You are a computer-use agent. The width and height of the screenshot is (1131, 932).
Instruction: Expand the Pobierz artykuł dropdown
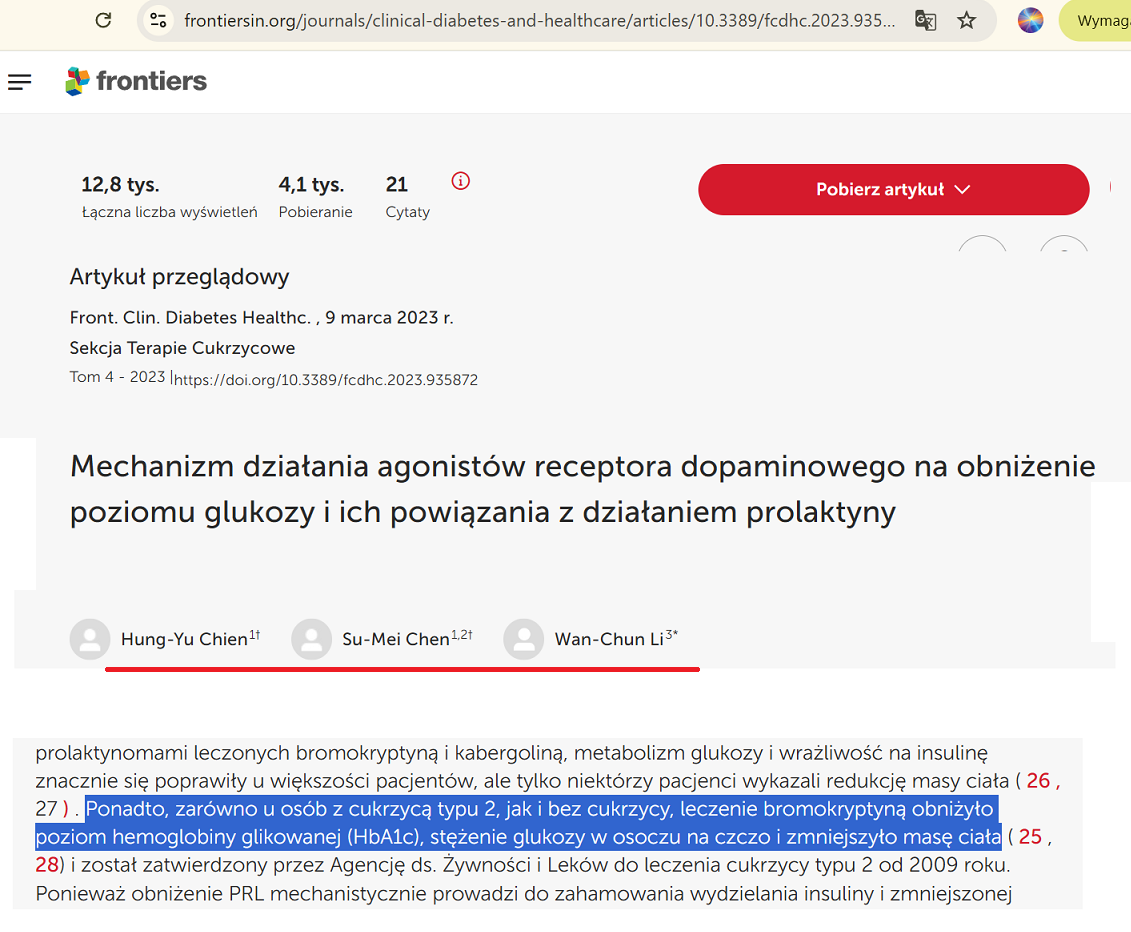[x=893, y=189]
